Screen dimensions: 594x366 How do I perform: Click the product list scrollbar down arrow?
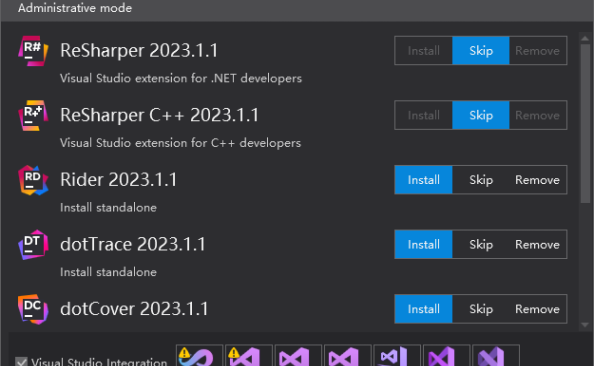[585, 325]
